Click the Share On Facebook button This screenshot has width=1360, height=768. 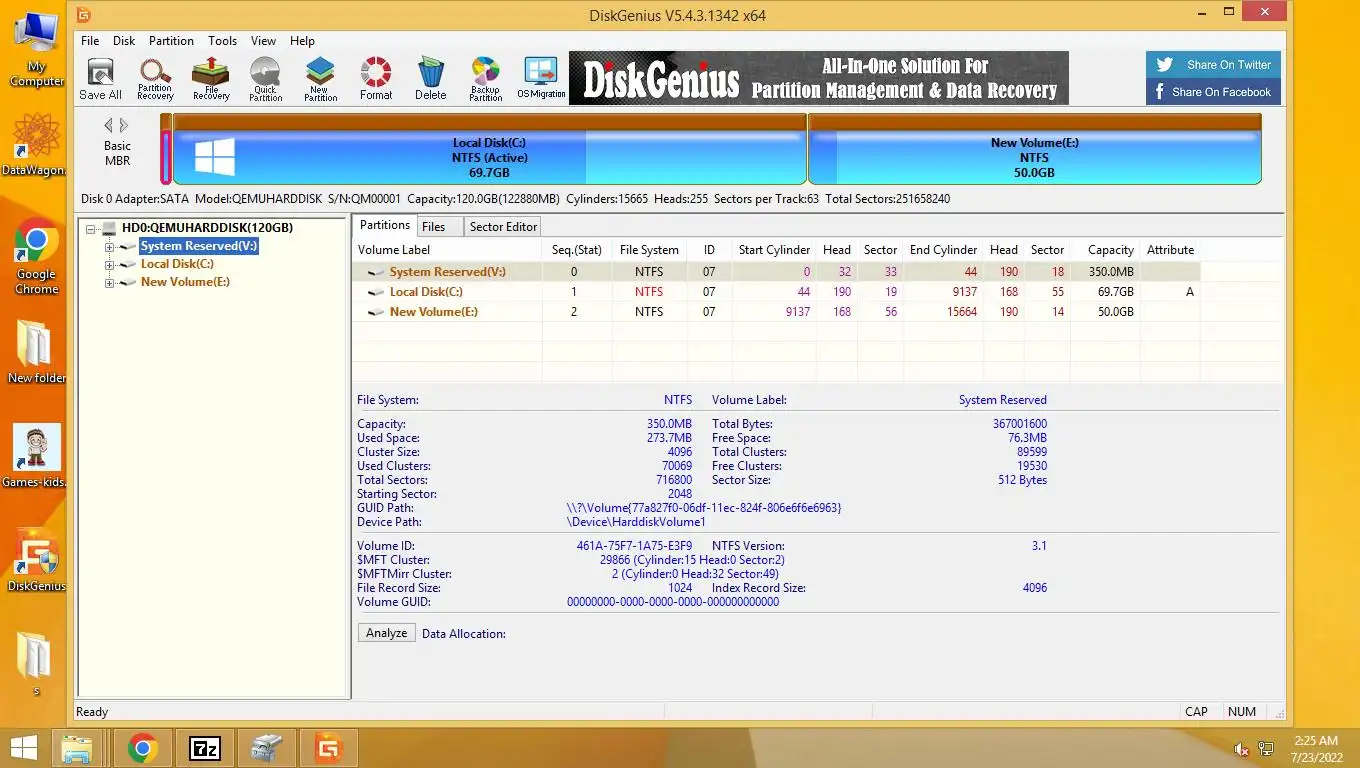click(x=1213, y=92)
